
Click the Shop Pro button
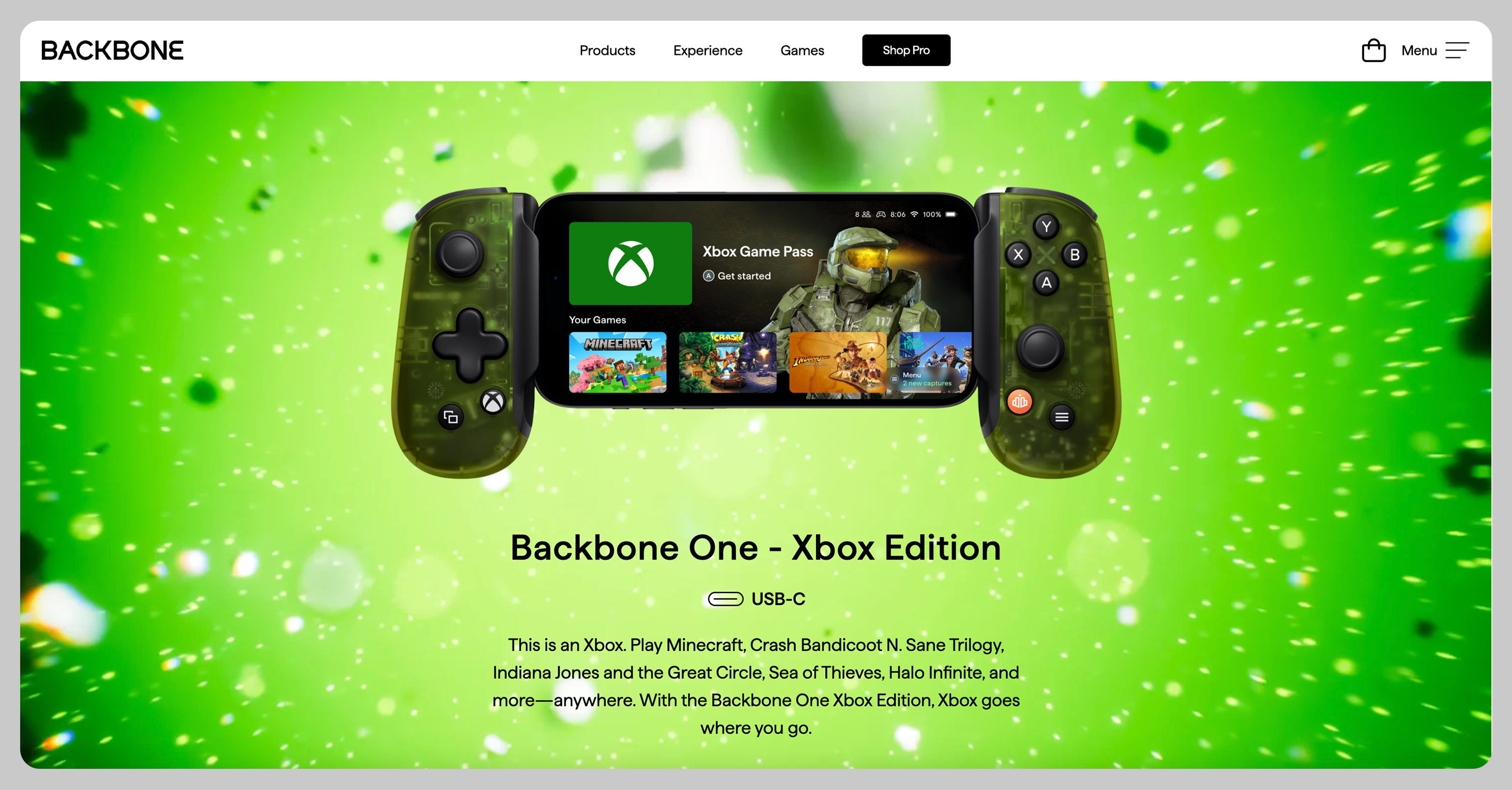pos(906,50)
